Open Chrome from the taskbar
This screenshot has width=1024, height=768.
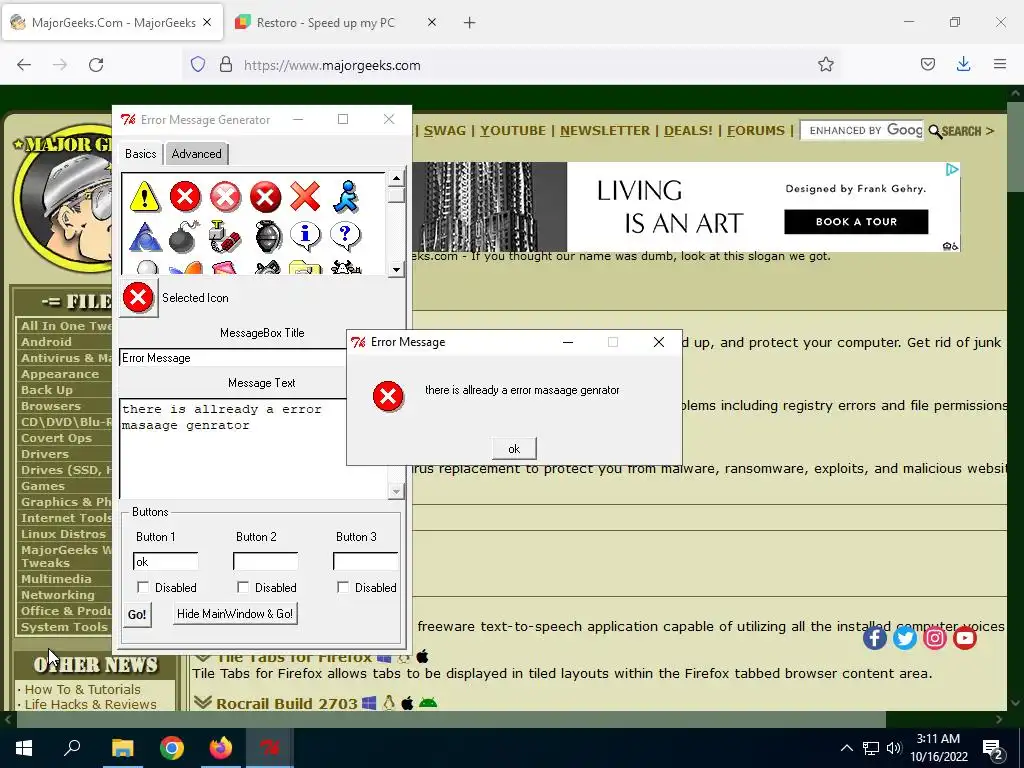click(172, 748)
